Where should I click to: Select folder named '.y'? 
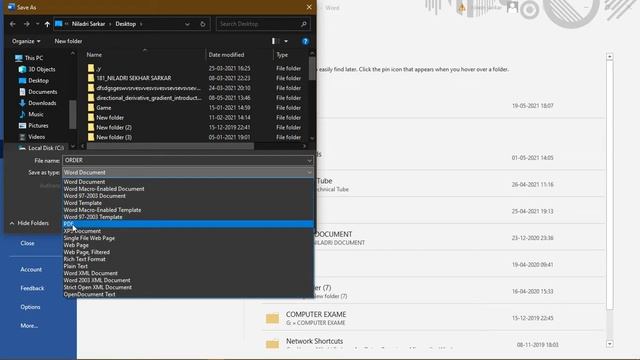pos(98,68)
